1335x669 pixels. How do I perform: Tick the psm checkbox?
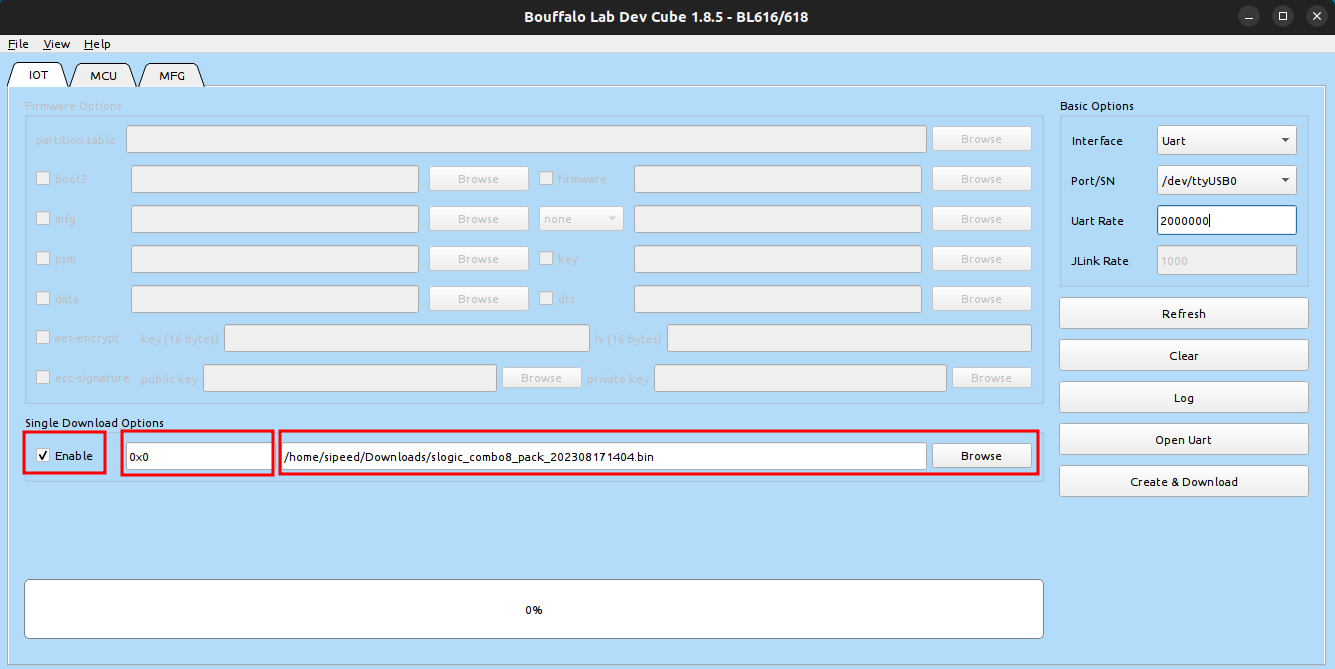coord(43,258)
